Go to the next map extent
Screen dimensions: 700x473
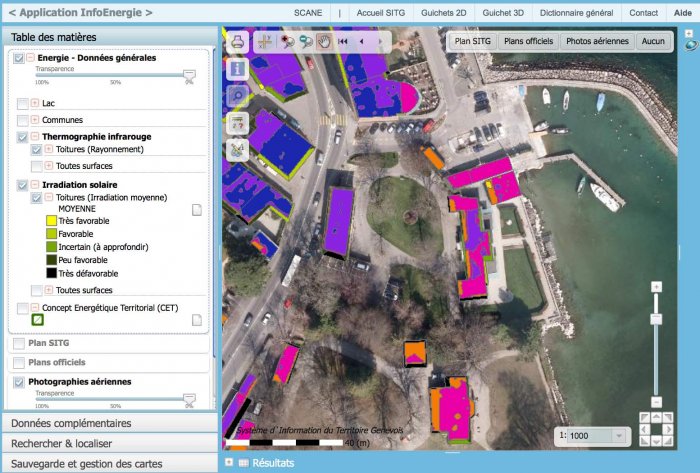[380, 41]
